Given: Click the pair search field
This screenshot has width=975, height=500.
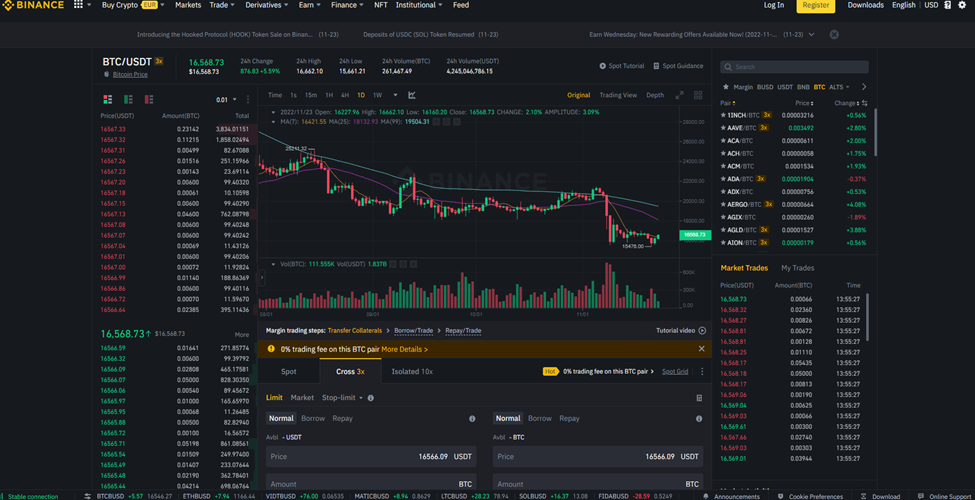Looking at the screenshot, I should [x=794, y=67].
